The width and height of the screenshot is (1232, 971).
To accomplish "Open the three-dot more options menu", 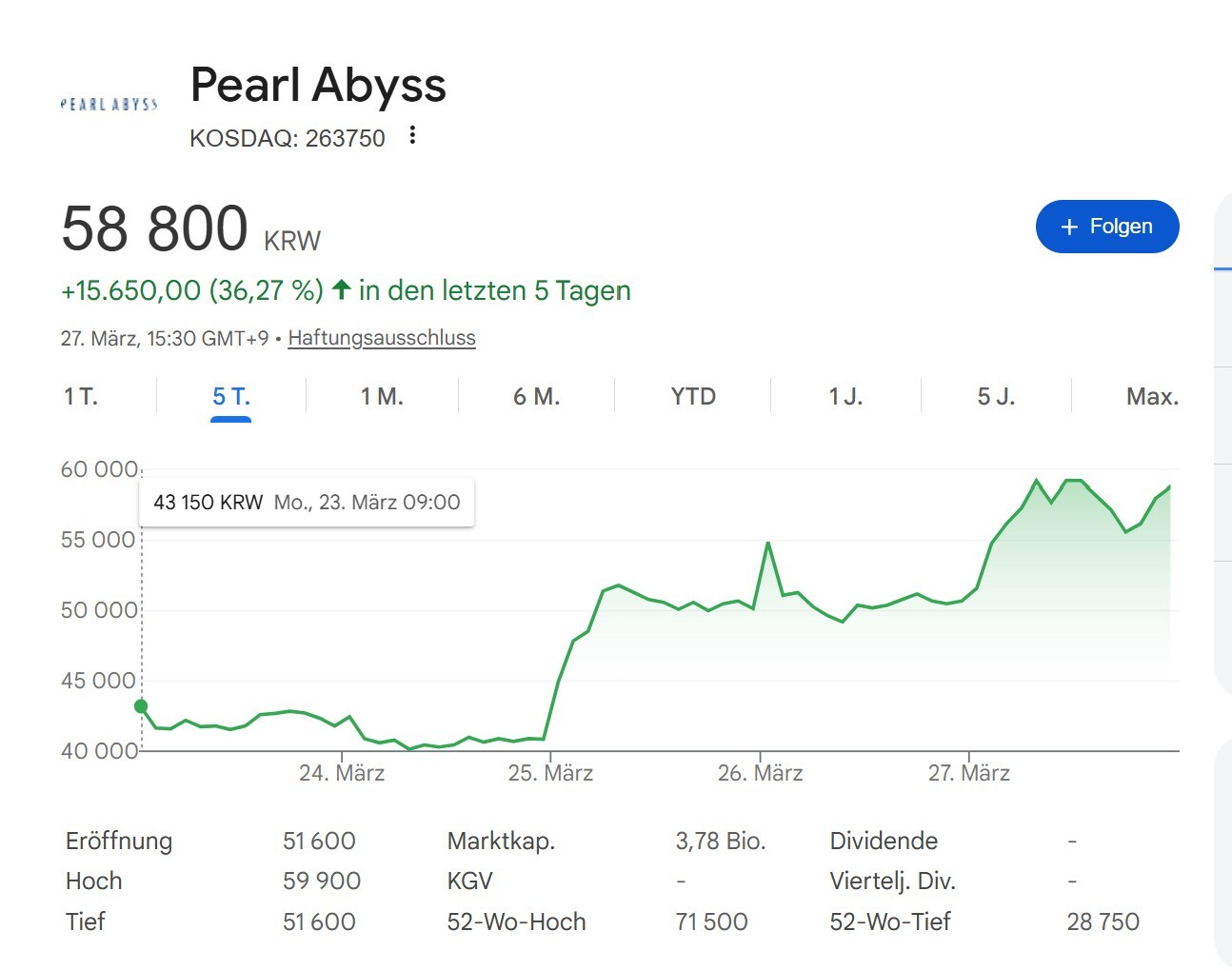I will click(412, 135).
